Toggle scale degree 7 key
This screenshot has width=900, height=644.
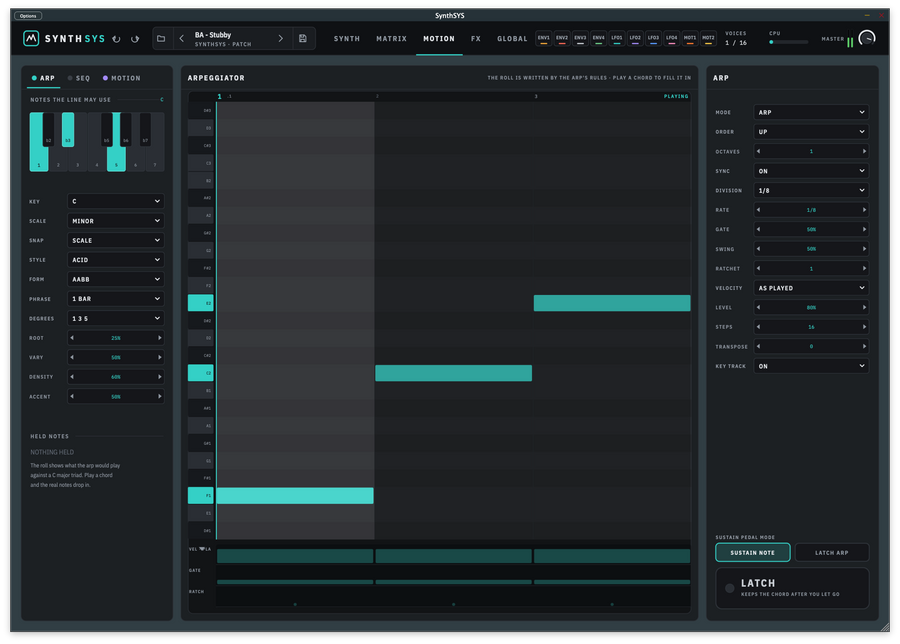(x=155, y=159)
